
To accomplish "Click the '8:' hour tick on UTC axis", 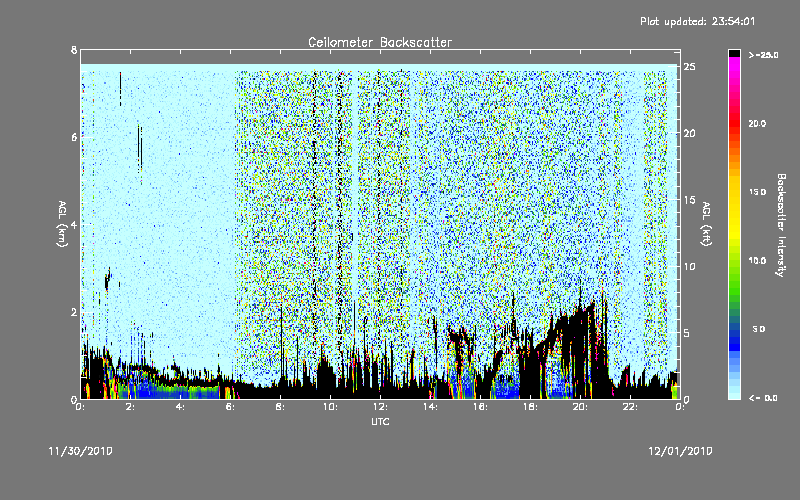I will click(281, 407).
